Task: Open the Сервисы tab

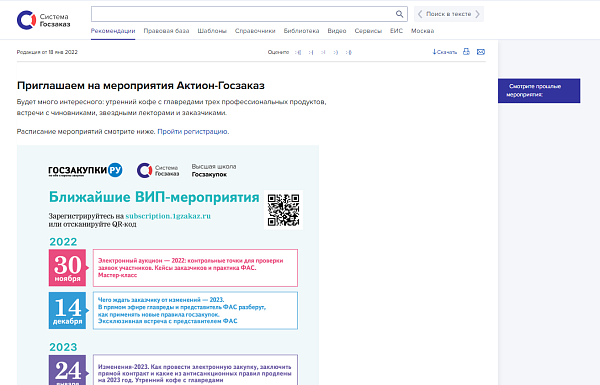Action: point(368,31)
